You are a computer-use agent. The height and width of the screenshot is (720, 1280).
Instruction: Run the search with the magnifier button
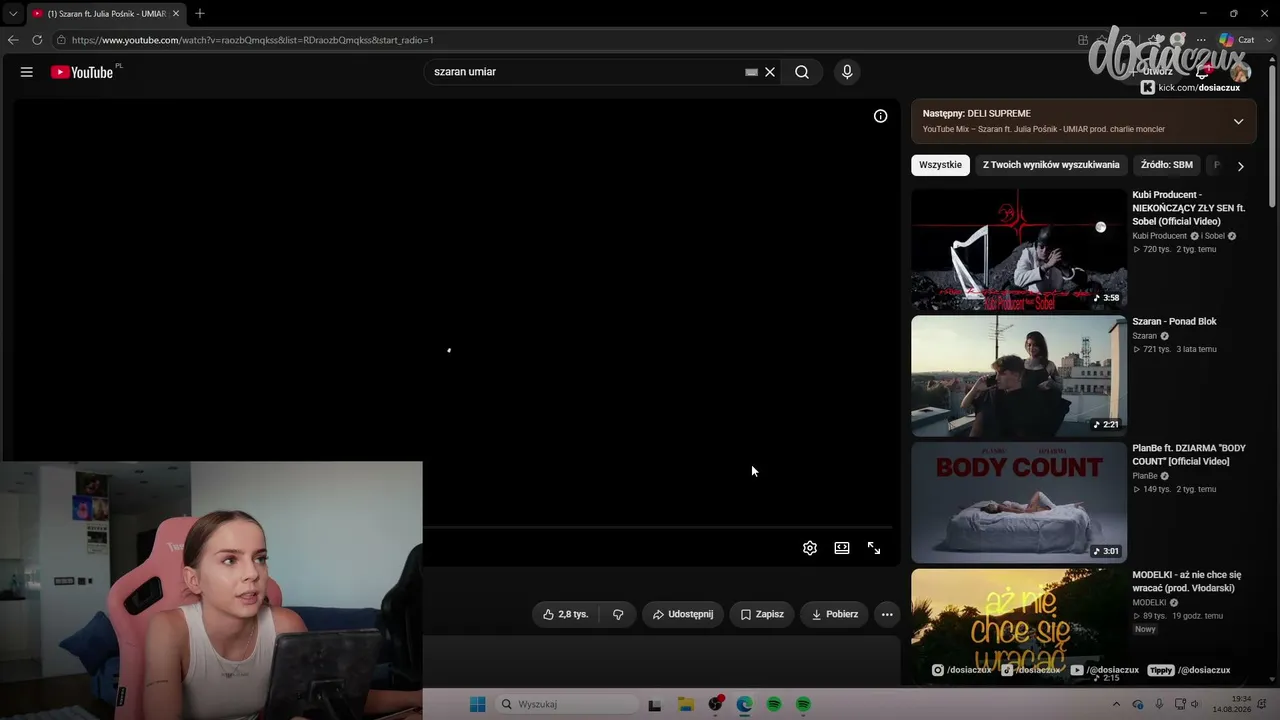802,72
